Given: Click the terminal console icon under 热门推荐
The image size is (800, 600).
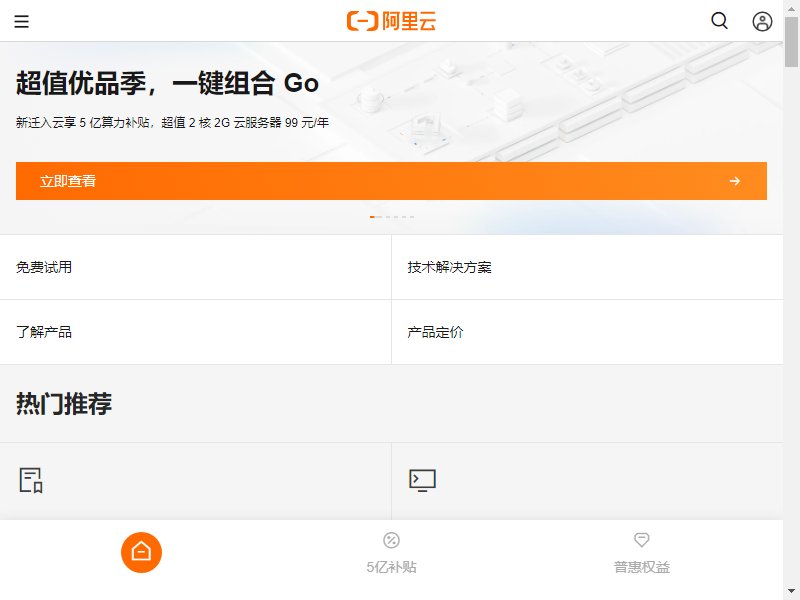Looking at the screenshot, I should 422,481.
